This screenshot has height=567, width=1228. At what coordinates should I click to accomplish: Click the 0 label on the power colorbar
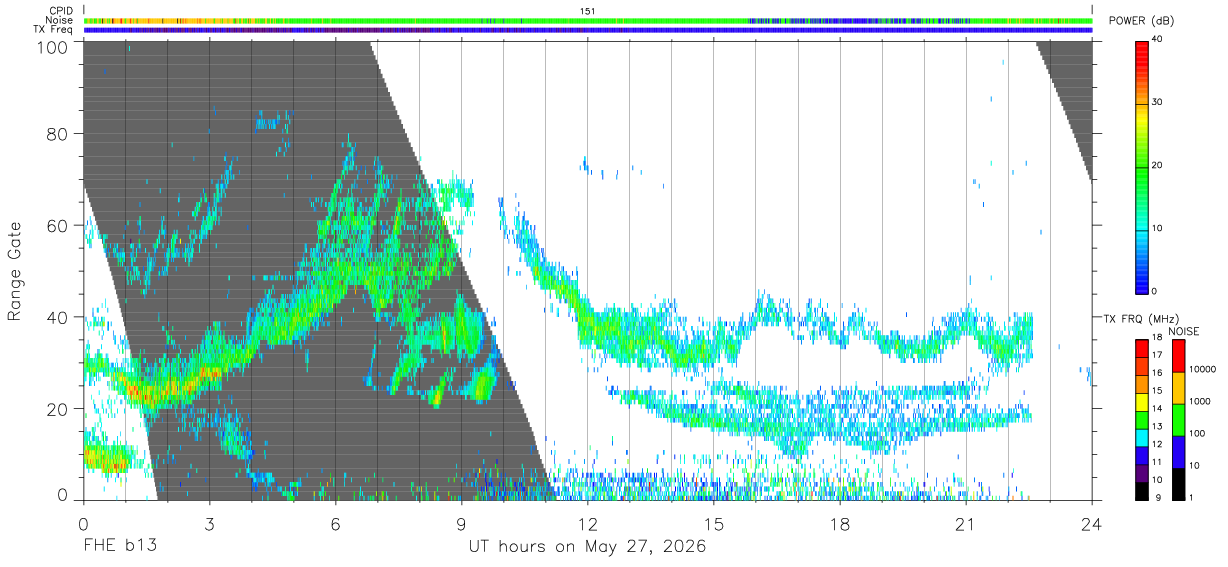[x=1154, y=291]
